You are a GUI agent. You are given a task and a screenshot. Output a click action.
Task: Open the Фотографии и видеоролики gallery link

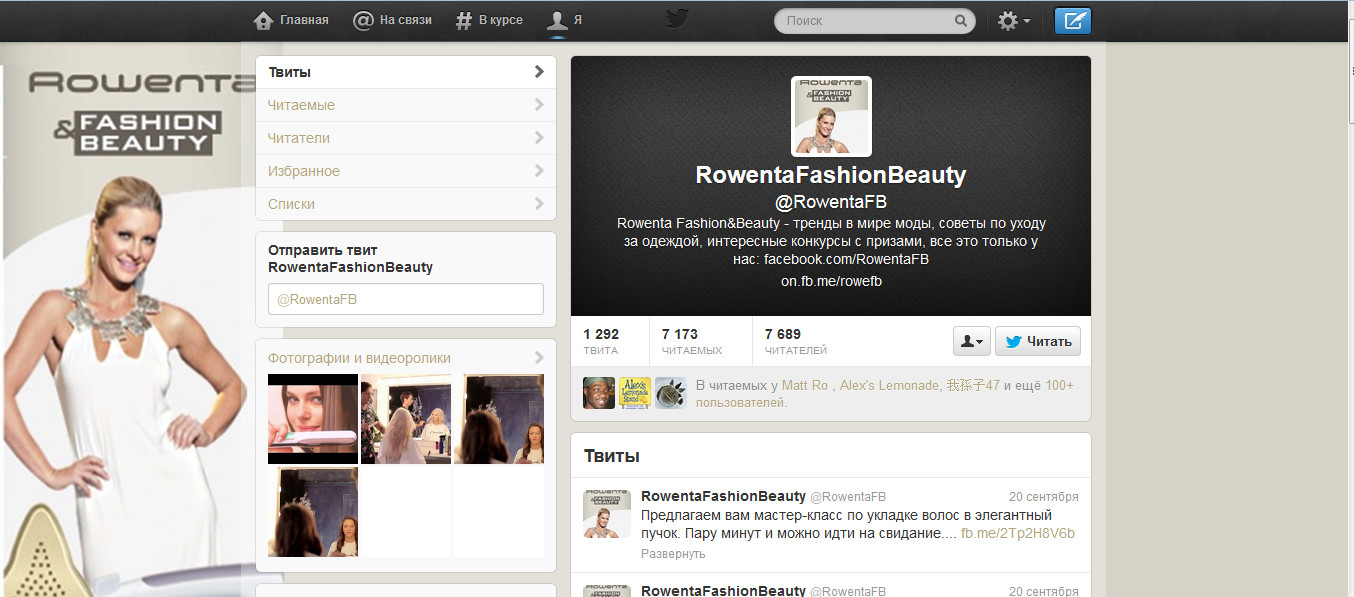[359, 358]
